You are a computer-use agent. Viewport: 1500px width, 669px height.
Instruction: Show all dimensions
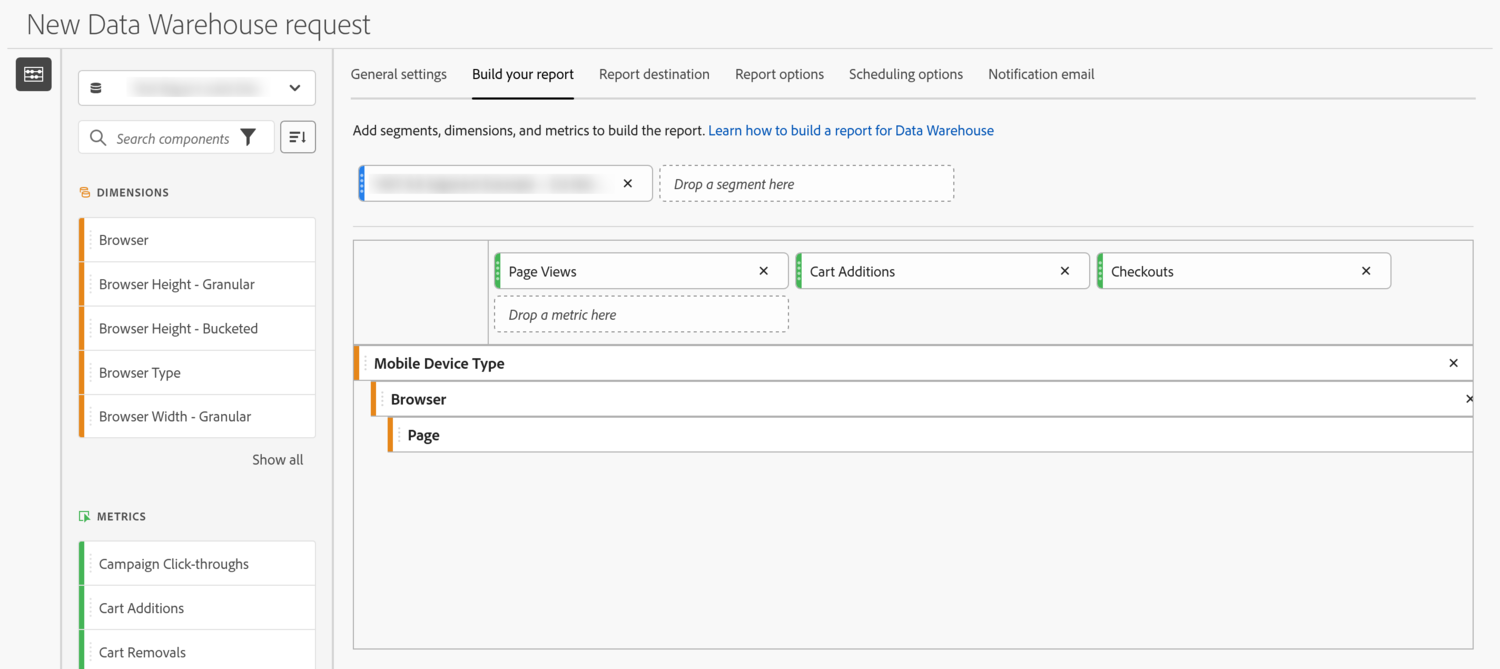277,460
